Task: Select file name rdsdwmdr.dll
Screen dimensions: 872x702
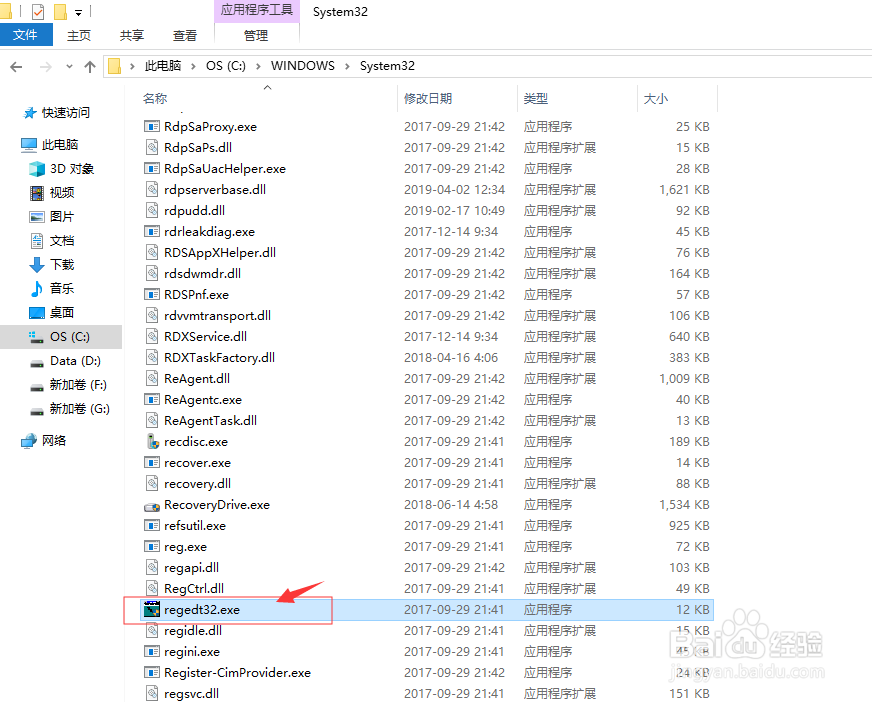Action: [202, 274]
